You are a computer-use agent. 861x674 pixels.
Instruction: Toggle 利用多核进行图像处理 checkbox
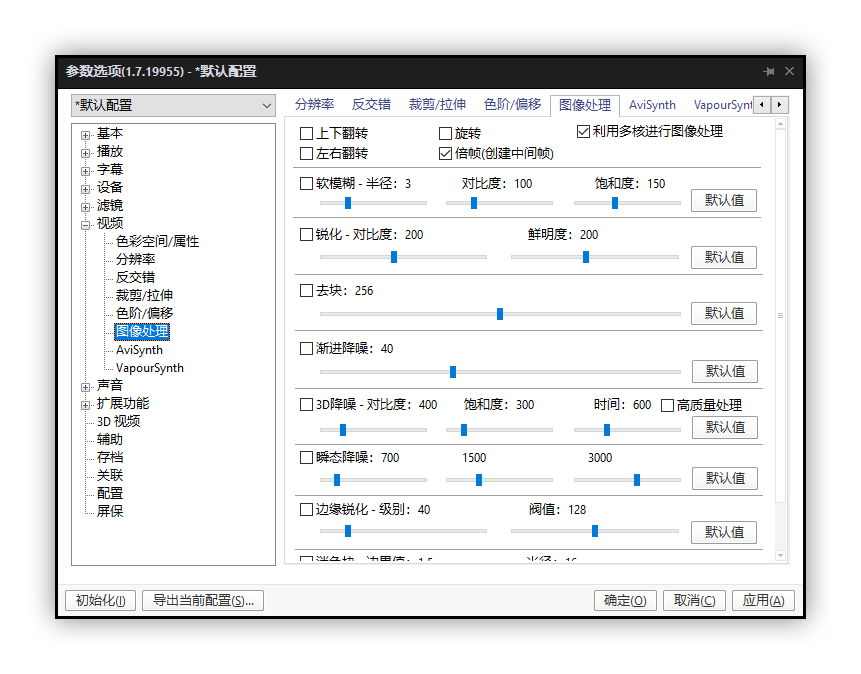coord(584,132)
